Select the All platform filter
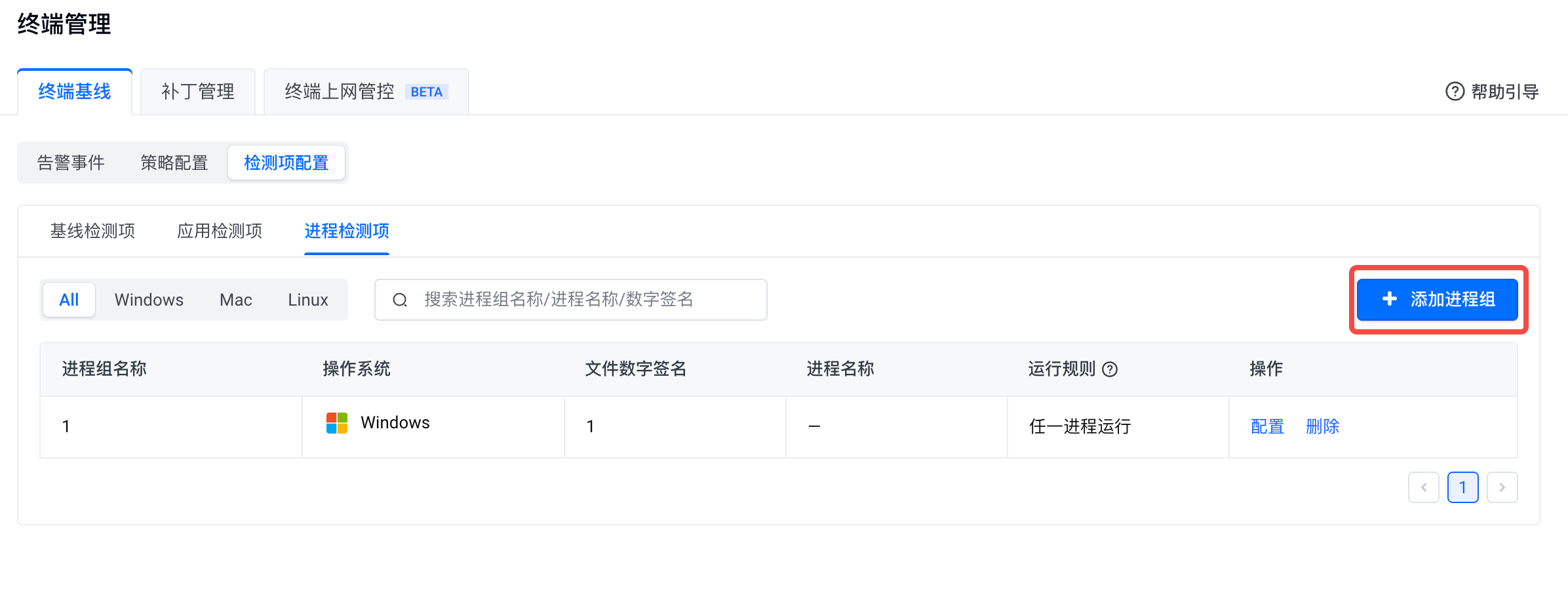 pyautogui.click(x=69, y=300)
